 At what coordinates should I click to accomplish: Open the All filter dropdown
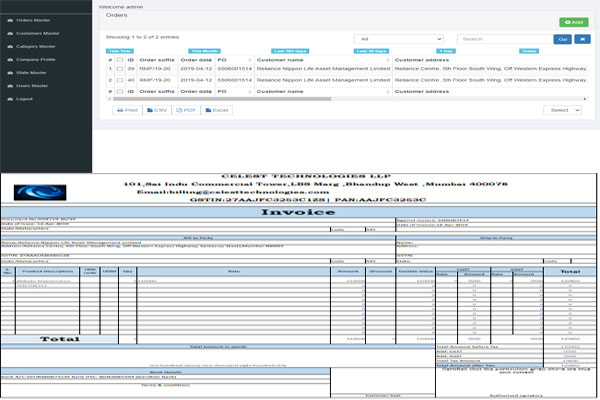(399, 39)
